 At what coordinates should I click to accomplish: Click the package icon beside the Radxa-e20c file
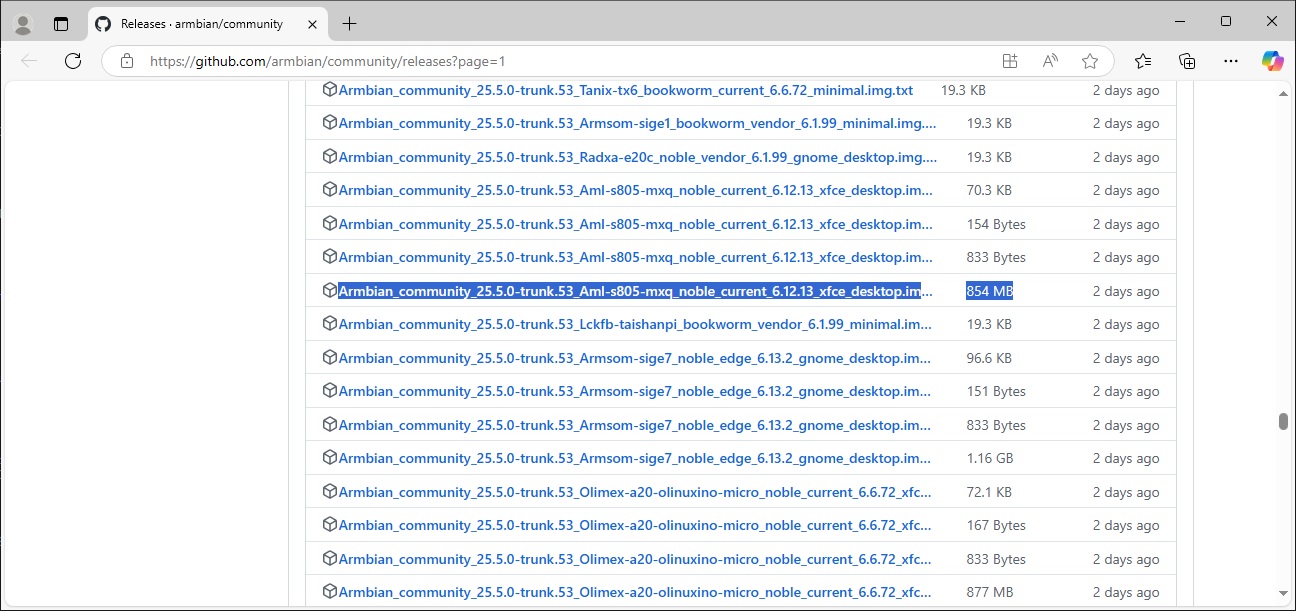pos(330,157)
